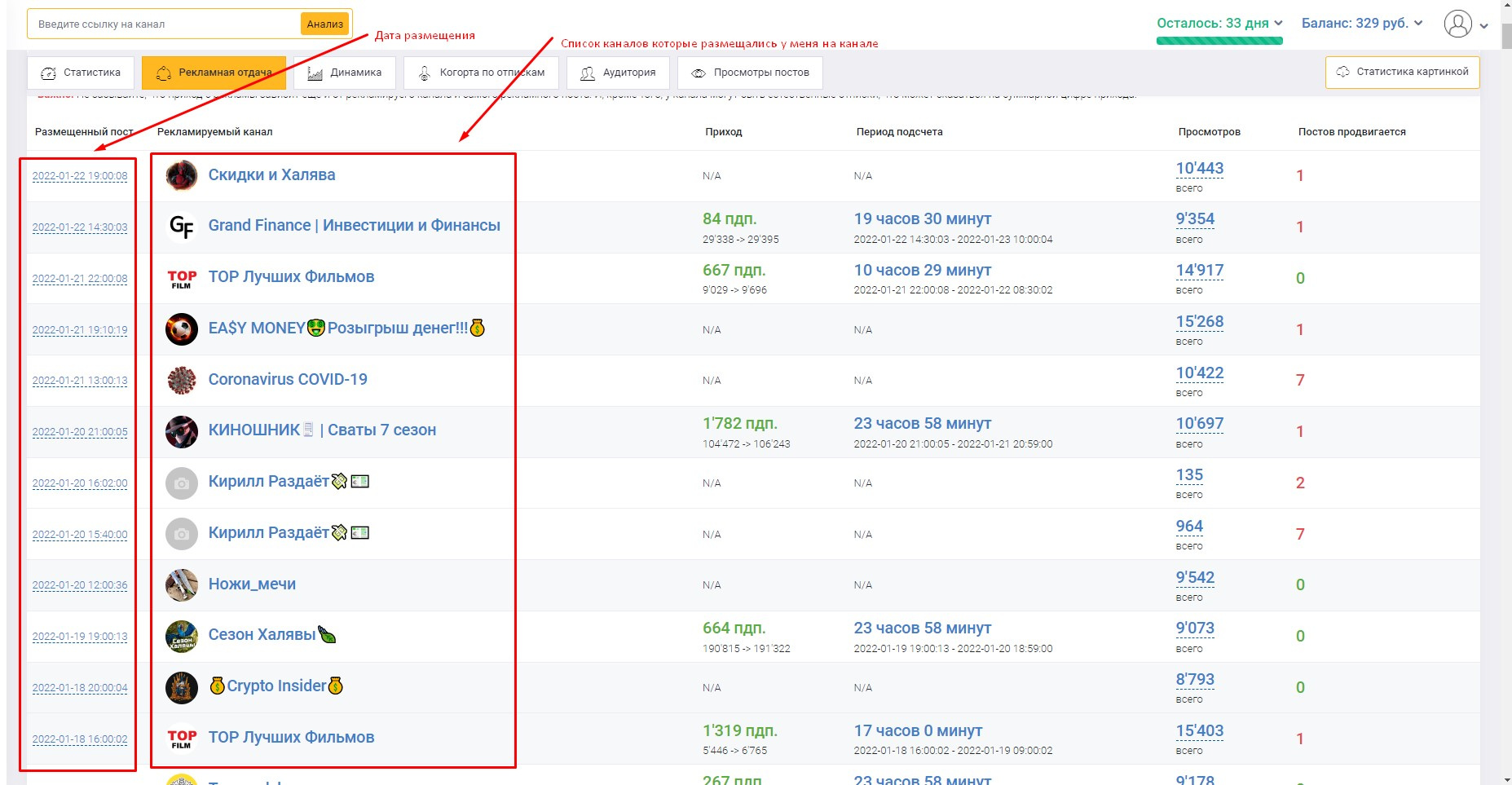This screenshot has height=785, width=1512.
Task: Click the 14'917 views count
Action: tap(1200, 270)
